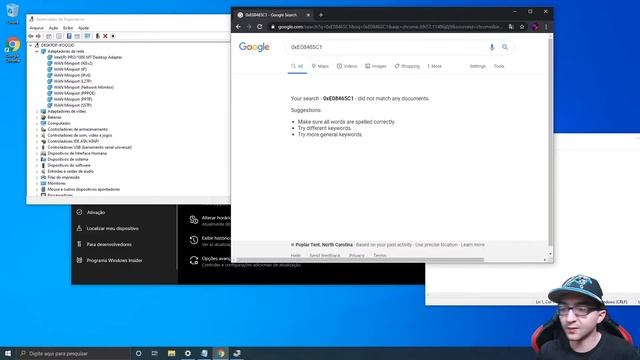This screenshot has width=640, height=360.
Task: Open File Explorer from taskbar
Action: click(x=171, y=353)
